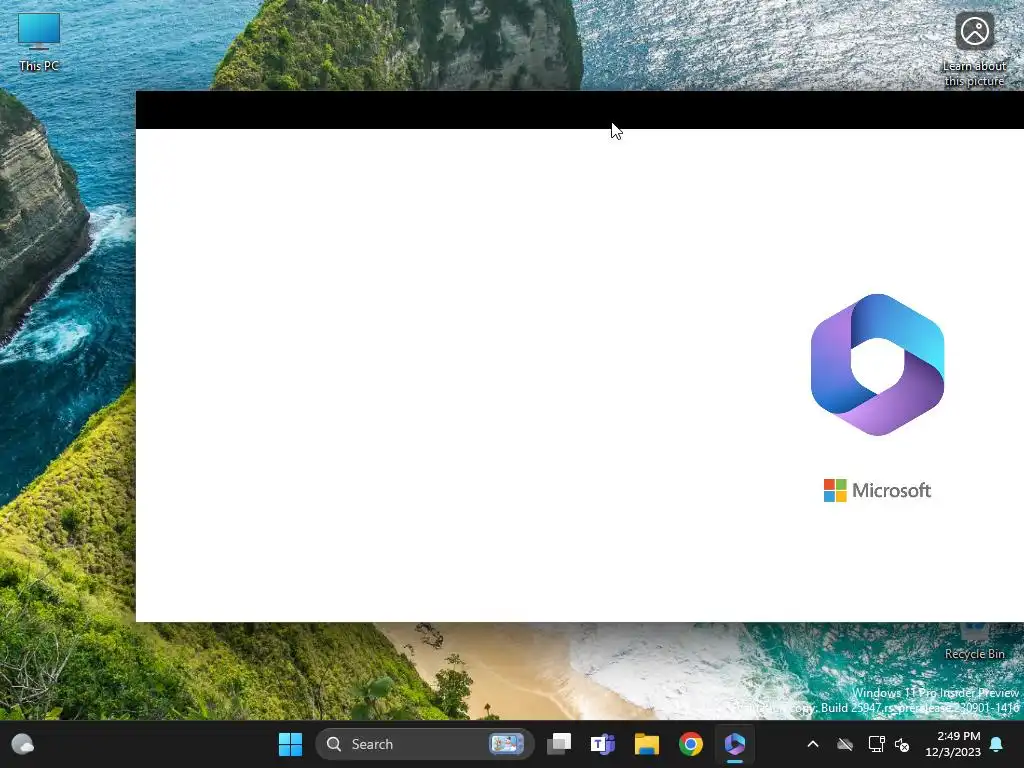Click the Microsoft 365 splash logo
Screen dimensions: 1024x768
[x=877, y=364]
